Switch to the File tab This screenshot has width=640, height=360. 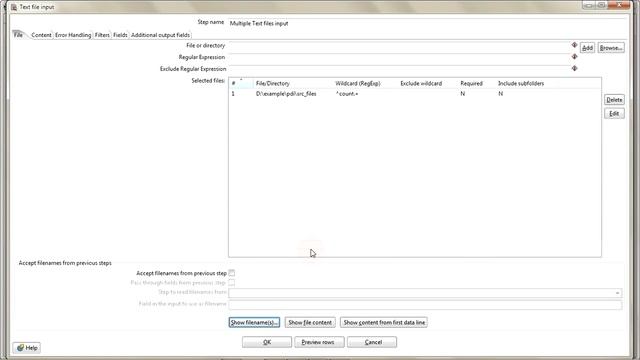(x=18, y=35)
